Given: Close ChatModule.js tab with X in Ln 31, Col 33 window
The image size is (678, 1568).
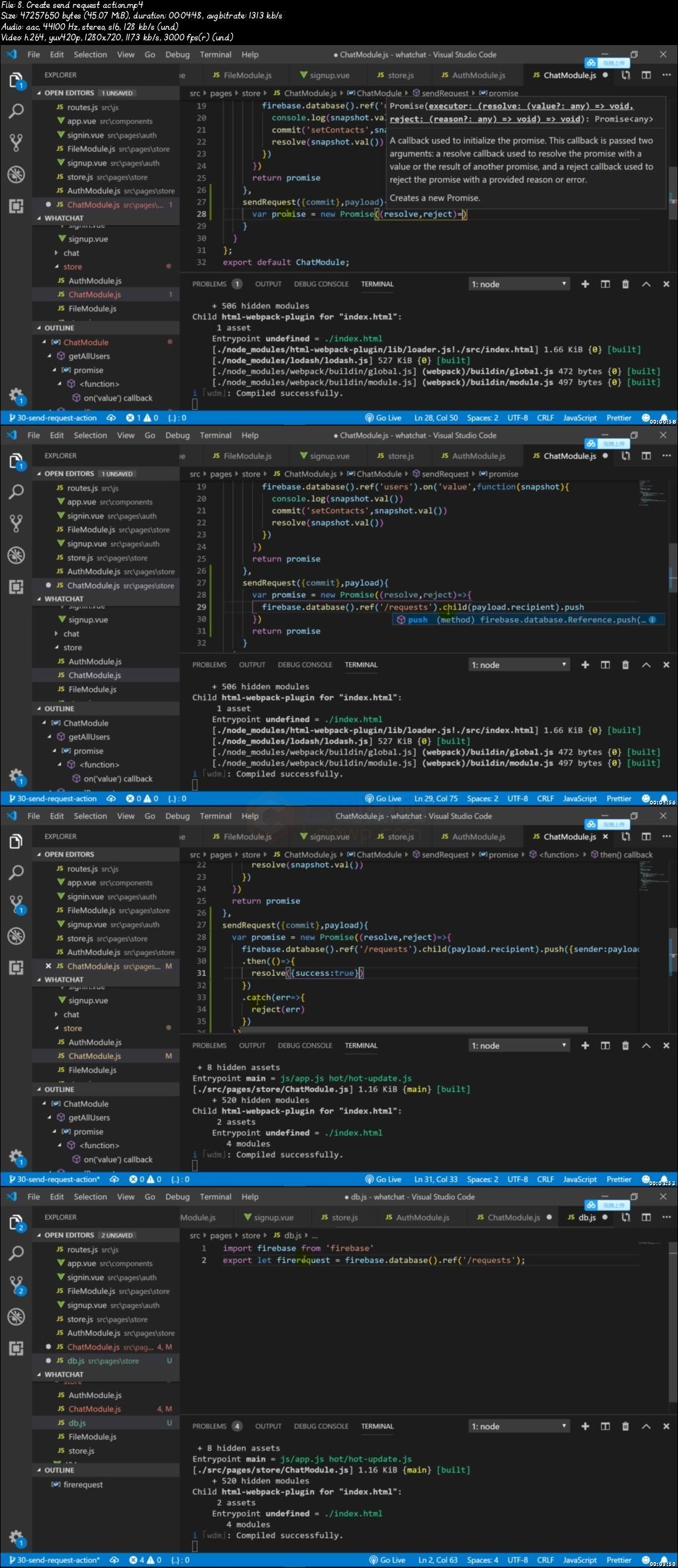Looking at the screenshot, I should point(605,836).
